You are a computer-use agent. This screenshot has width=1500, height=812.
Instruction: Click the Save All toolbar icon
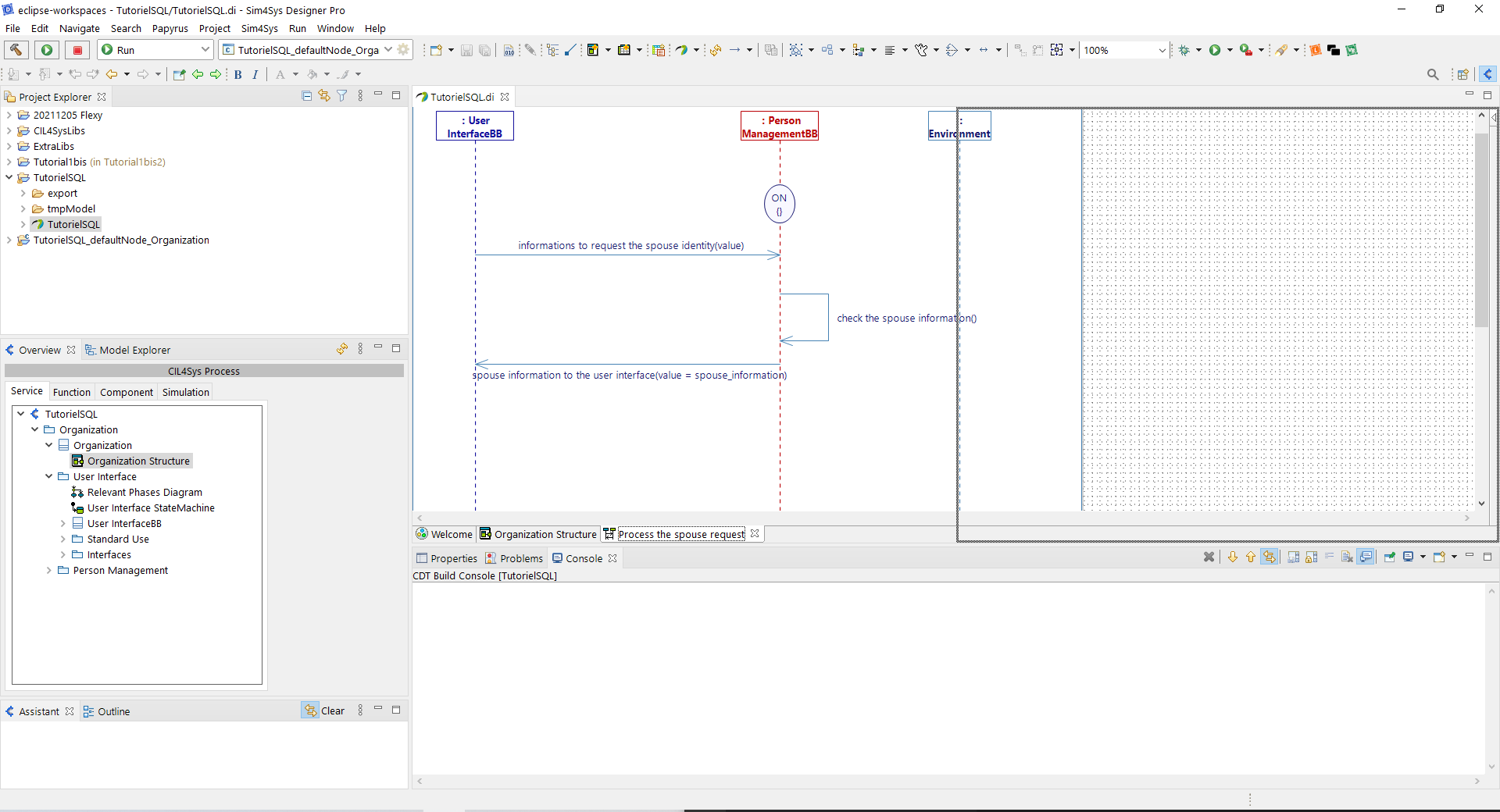point(485,50)
